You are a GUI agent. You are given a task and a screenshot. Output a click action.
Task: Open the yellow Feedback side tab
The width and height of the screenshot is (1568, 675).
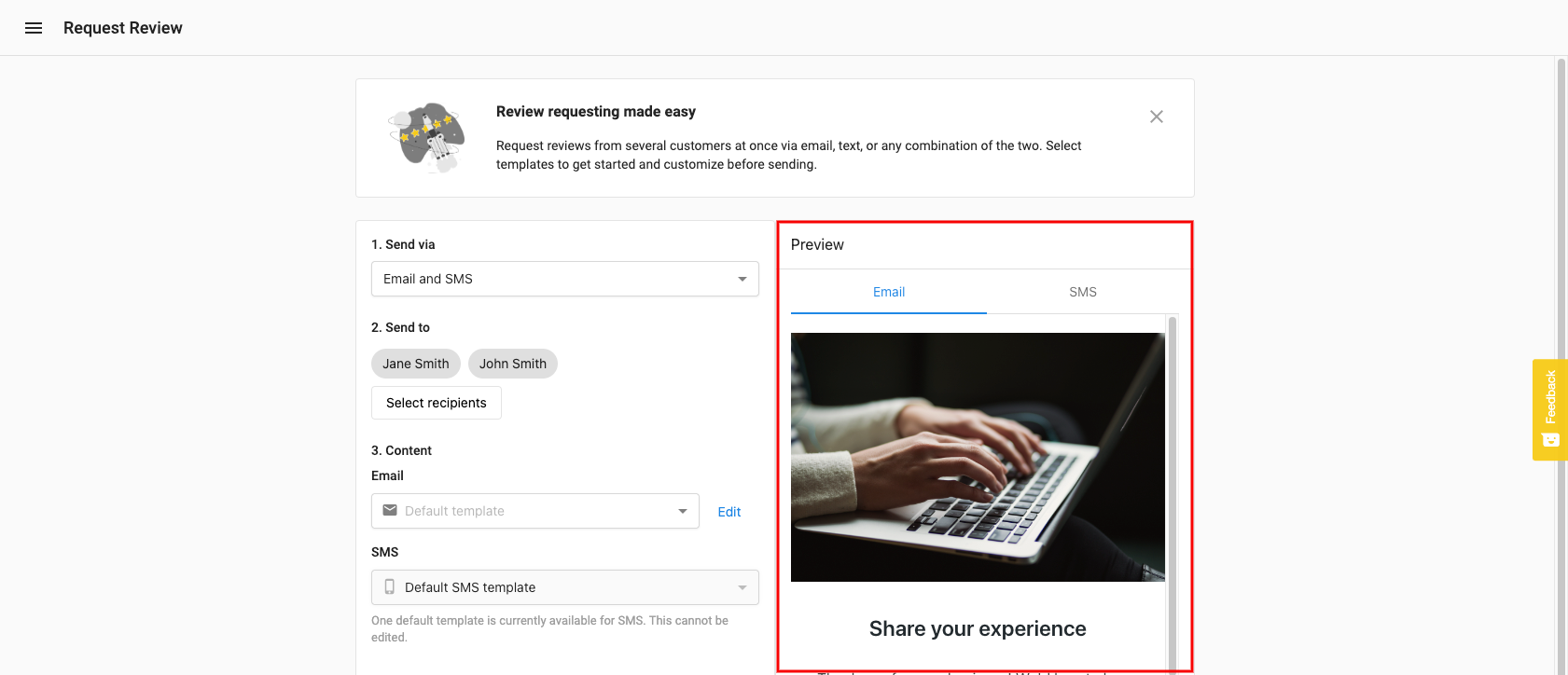coord(1550,409)
